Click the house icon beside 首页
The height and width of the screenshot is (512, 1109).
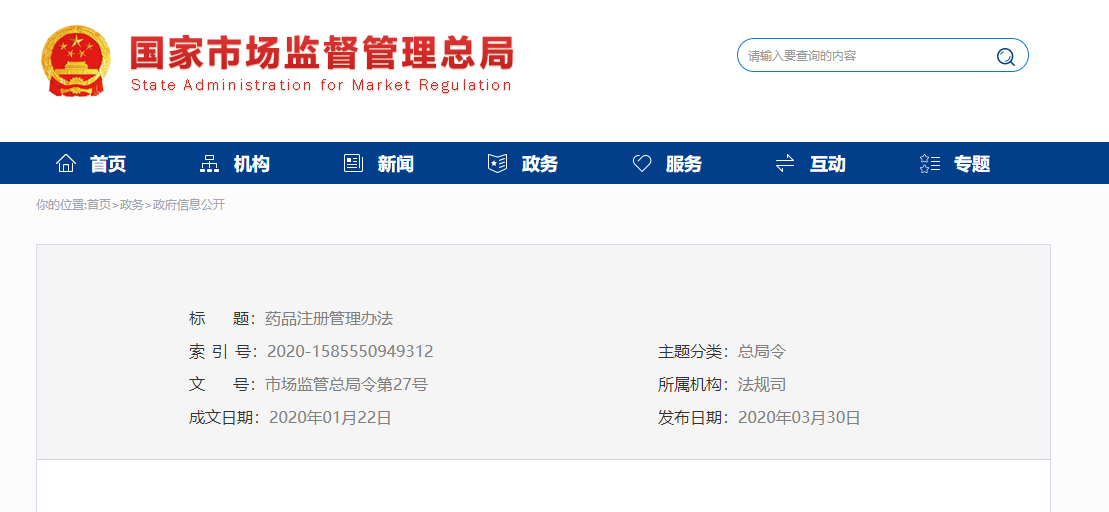[x=66, y=164]
